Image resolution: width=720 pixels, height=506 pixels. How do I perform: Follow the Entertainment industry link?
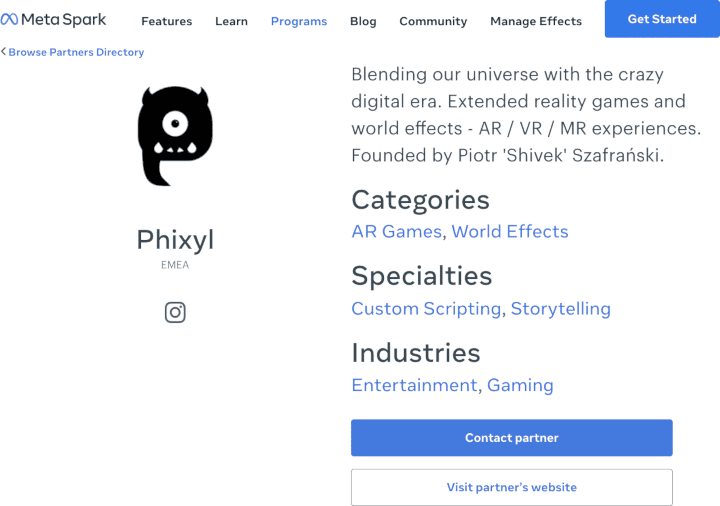[x=414, y=385]
